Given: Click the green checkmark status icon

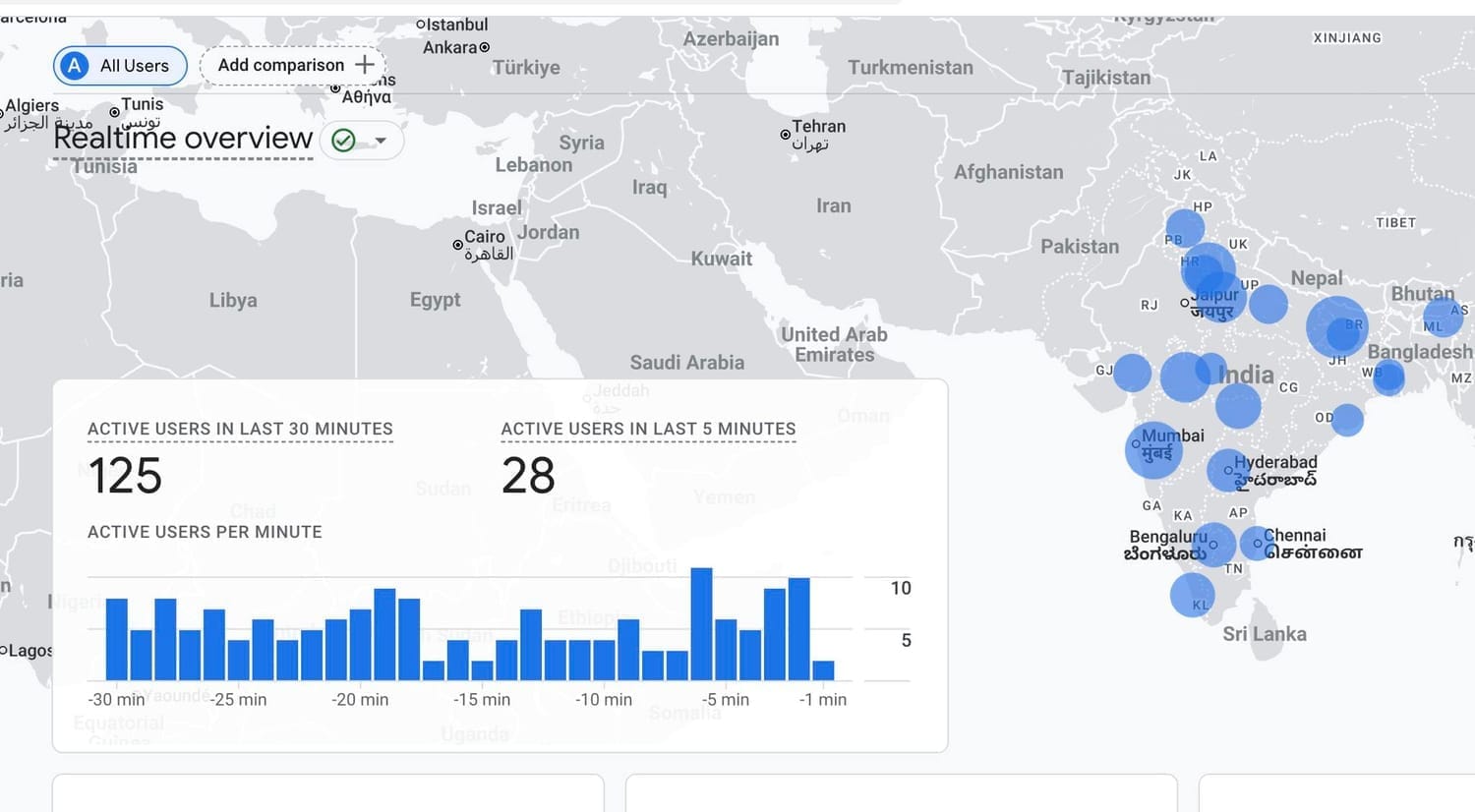Looking at the screenshot, I should (x=343, y=141).
